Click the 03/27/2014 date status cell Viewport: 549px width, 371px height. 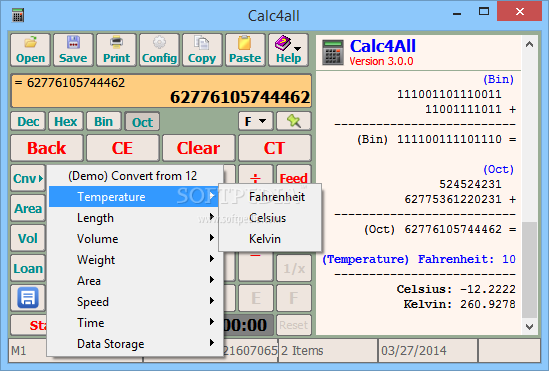pyautogui.click(x=428, y=350)
